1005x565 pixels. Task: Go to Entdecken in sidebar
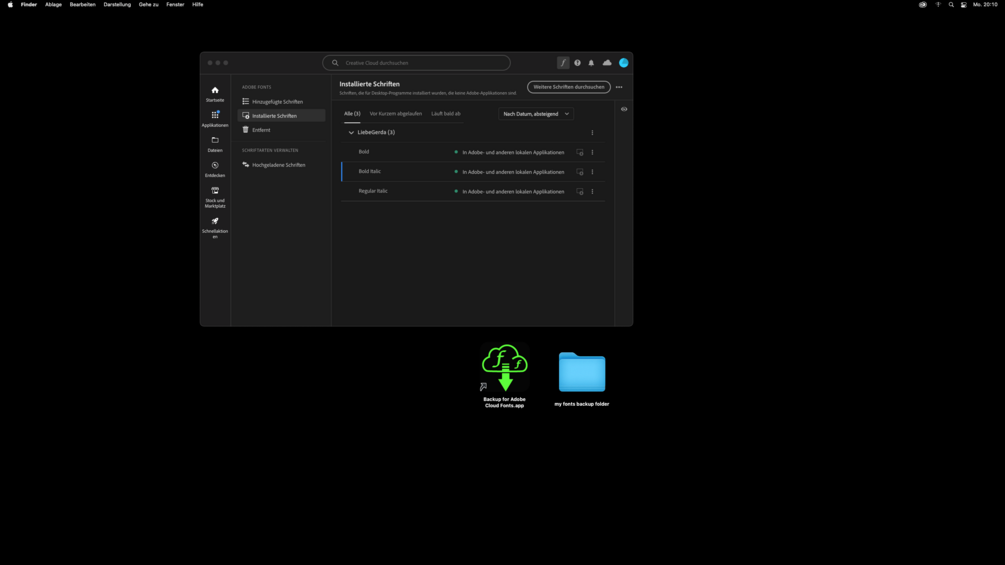click(x=215, y=169)
